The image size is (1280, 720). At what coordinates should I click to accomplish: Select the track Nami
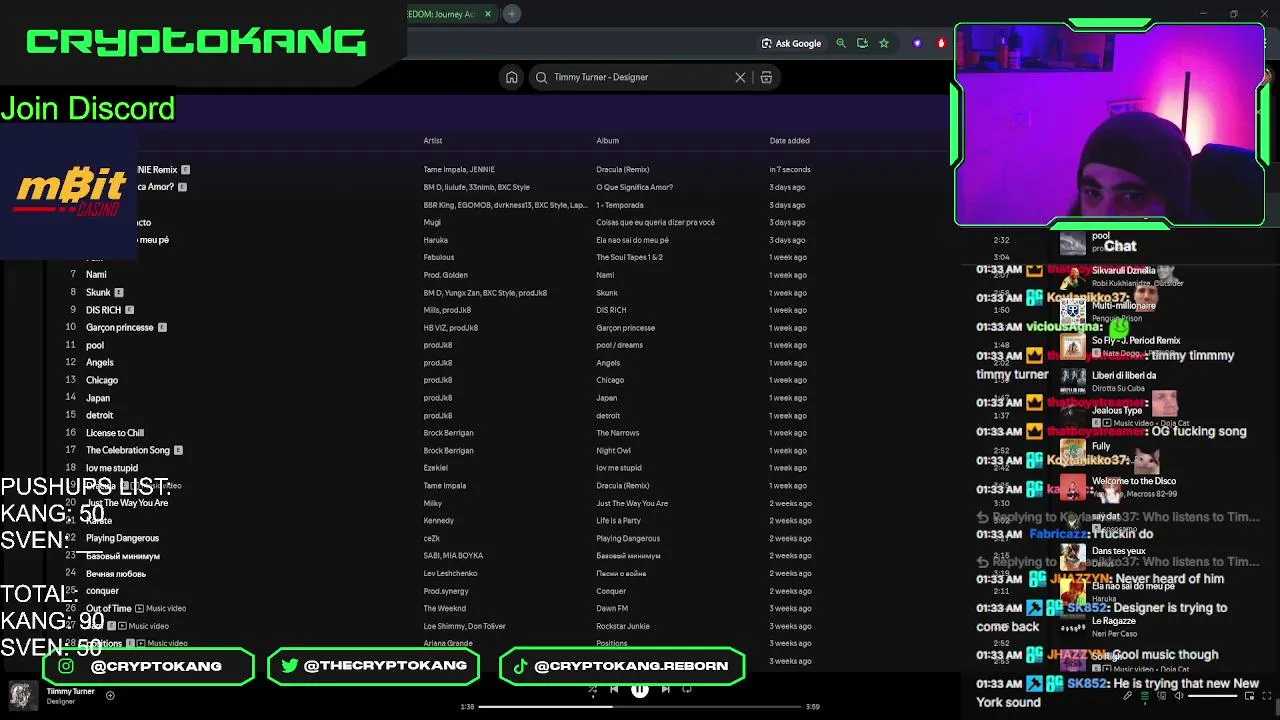tap(96, 275)
